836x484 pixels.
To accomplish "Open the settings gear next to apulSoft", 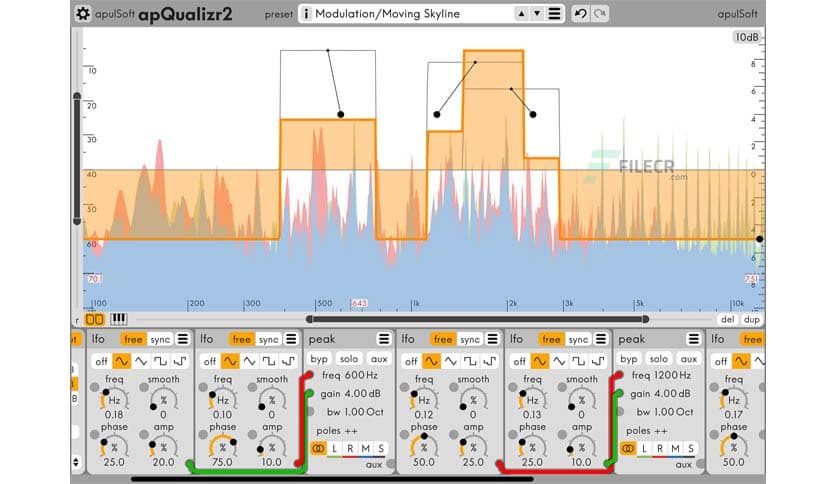I will click(84, 14).
